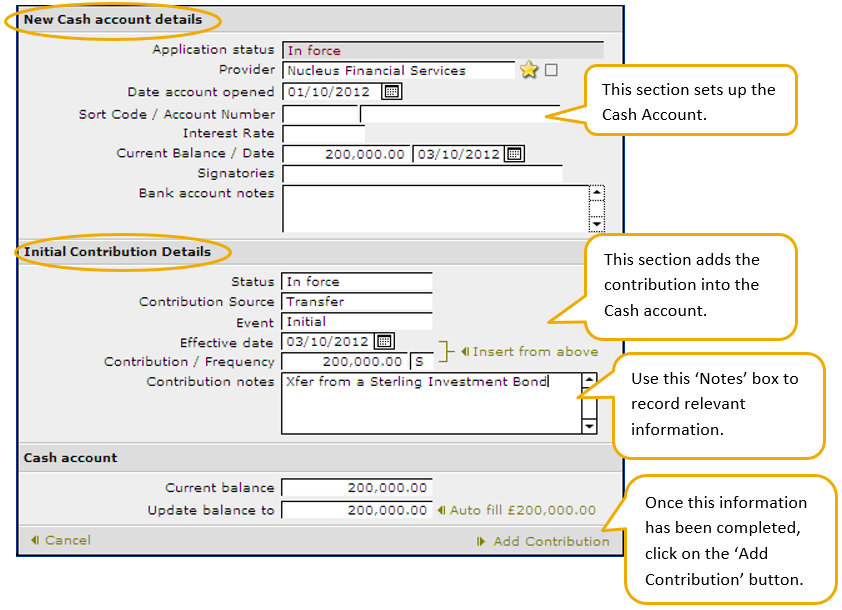Open calendar picker for Date account opened
The image size is (842, 610).
point(391,92)
